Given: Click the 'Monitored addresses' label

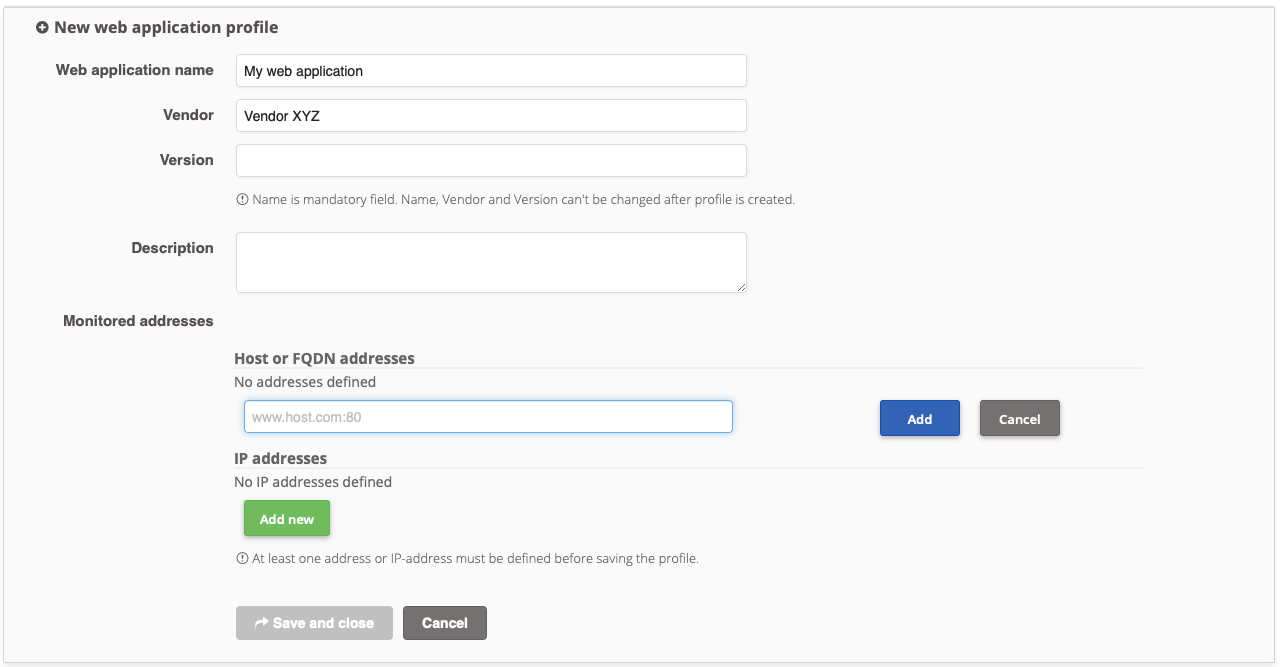Looking at the screenshot, I should 138,321.
